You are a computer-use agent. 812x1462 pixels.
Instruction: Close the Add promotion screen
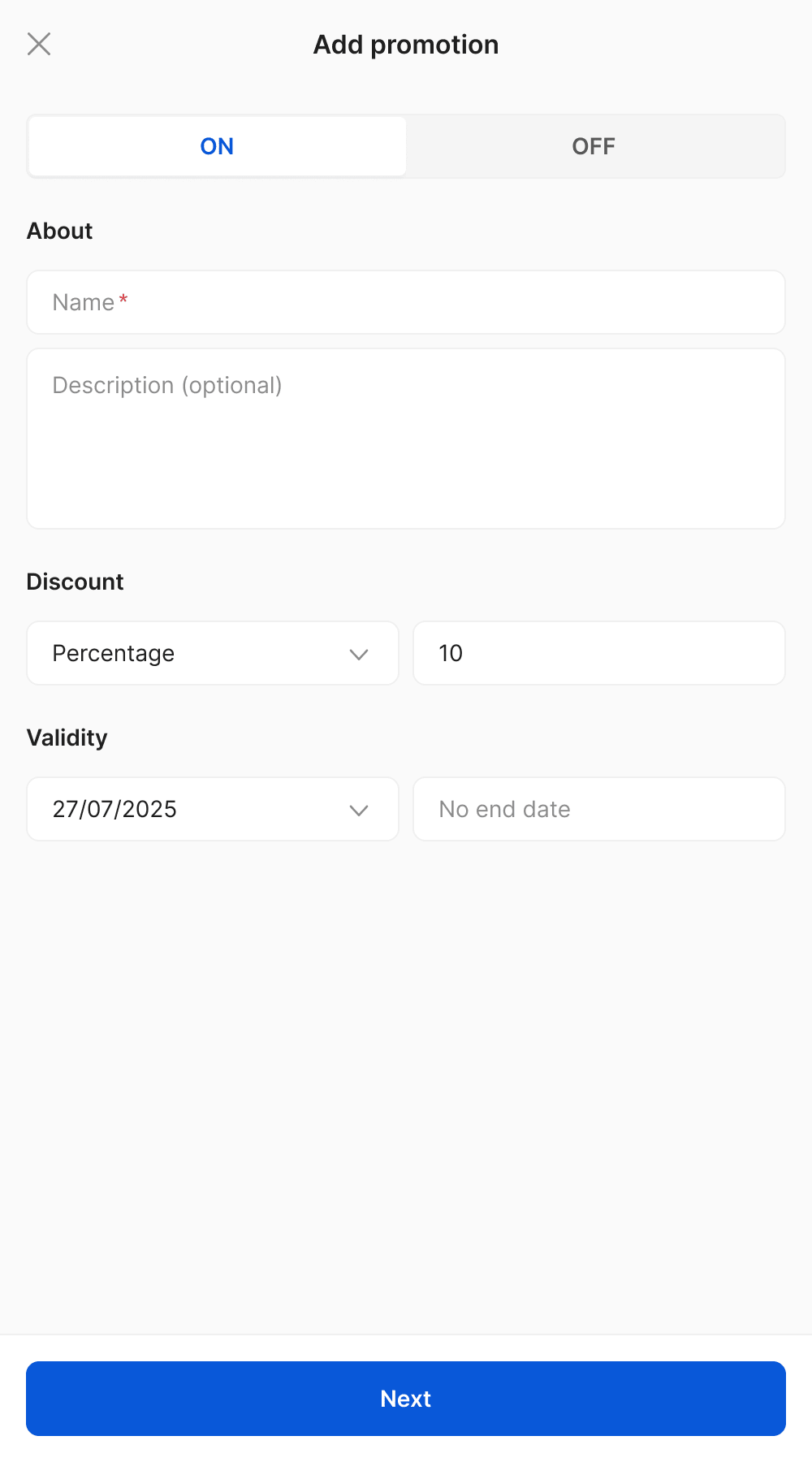(x=39, y=44)
